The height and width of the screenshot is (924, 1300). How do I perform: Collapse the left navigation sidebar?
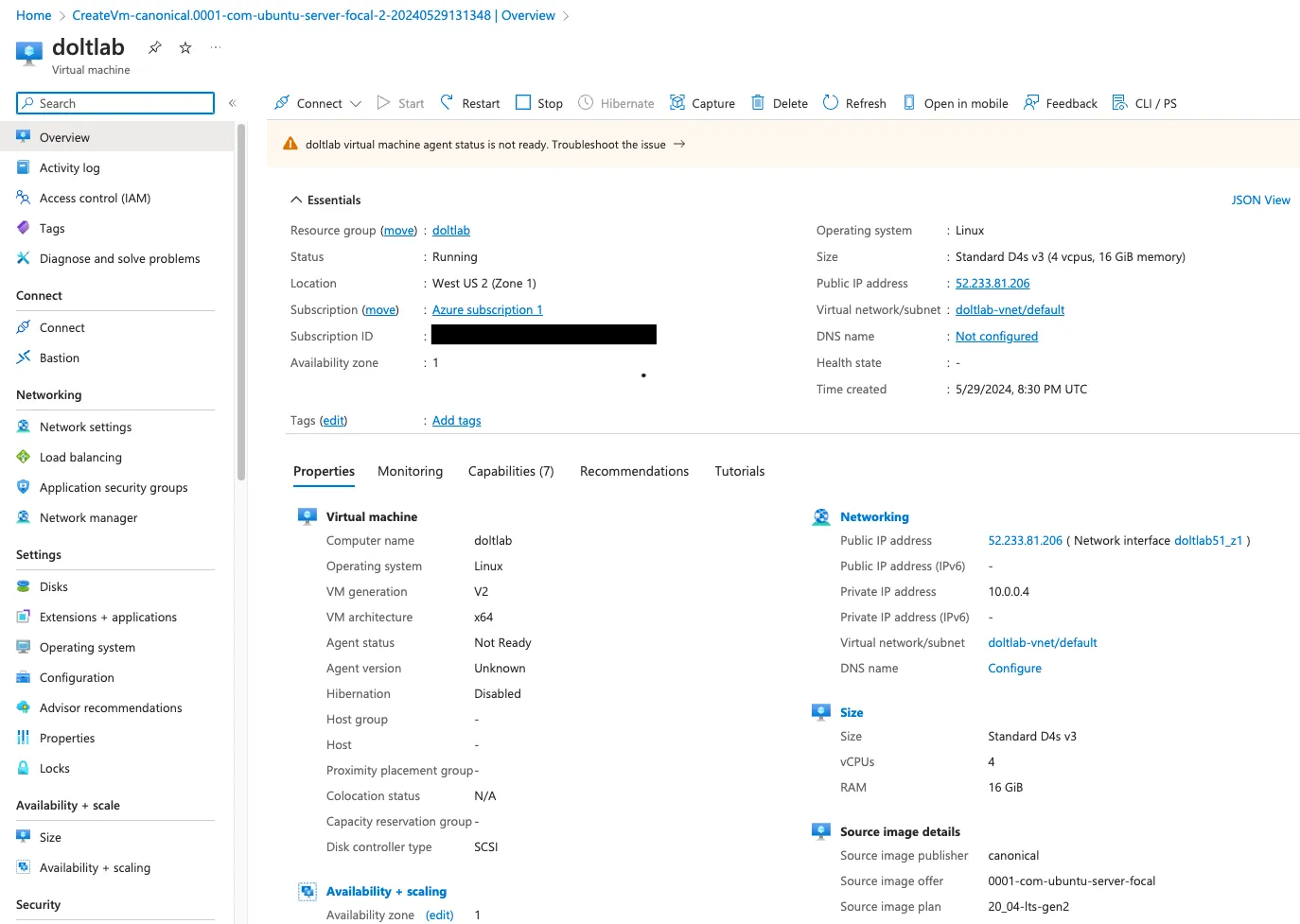pos(233,103)
